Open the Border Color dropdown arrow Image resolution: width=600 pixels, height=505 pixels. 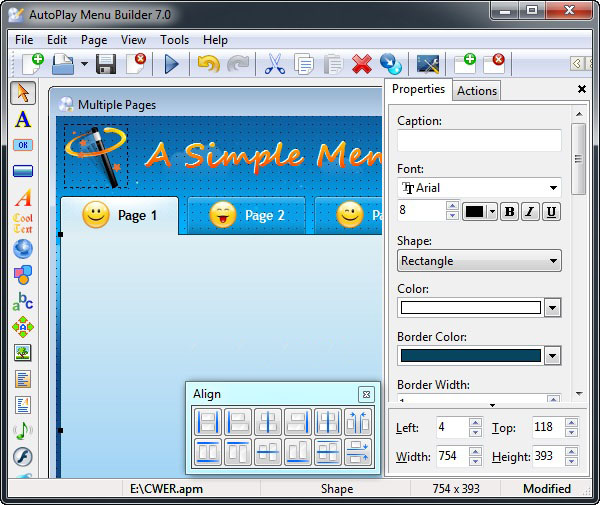[553, 356]
